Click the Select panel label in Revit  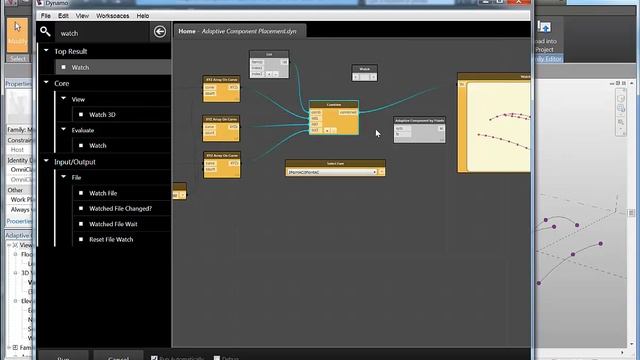tap(18, 59)
